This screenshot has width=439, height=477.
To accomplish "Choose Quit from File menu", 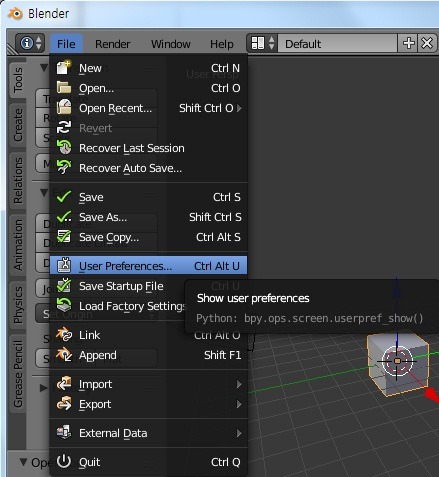I will (x=149, y=462).
